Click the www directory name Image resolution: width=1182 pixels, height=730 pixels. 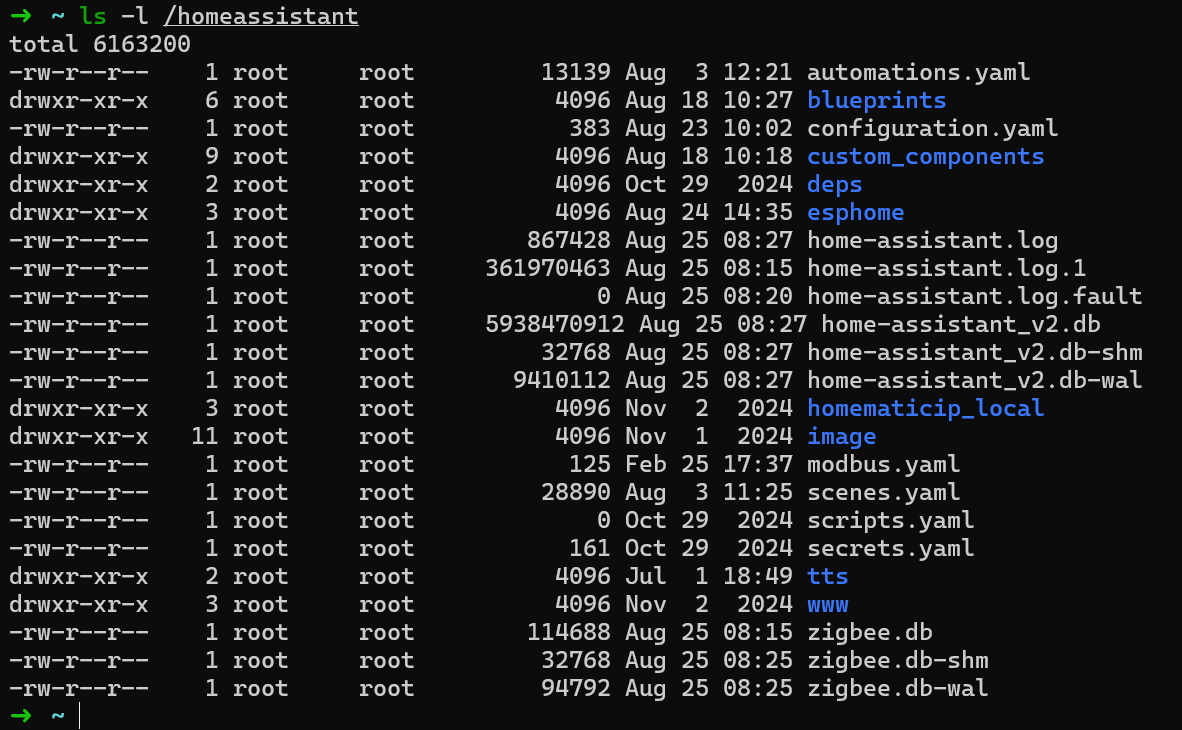(827, 605)
